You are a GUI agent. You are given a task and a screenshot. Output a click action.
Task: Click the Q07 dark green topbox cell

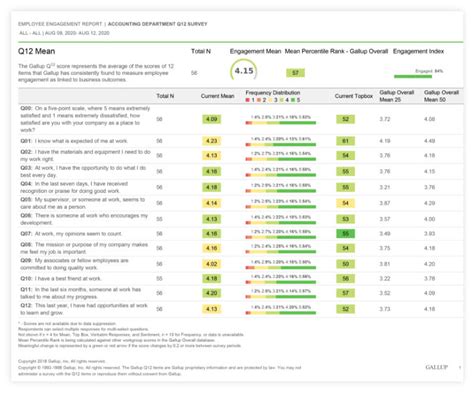click(346, 234)
